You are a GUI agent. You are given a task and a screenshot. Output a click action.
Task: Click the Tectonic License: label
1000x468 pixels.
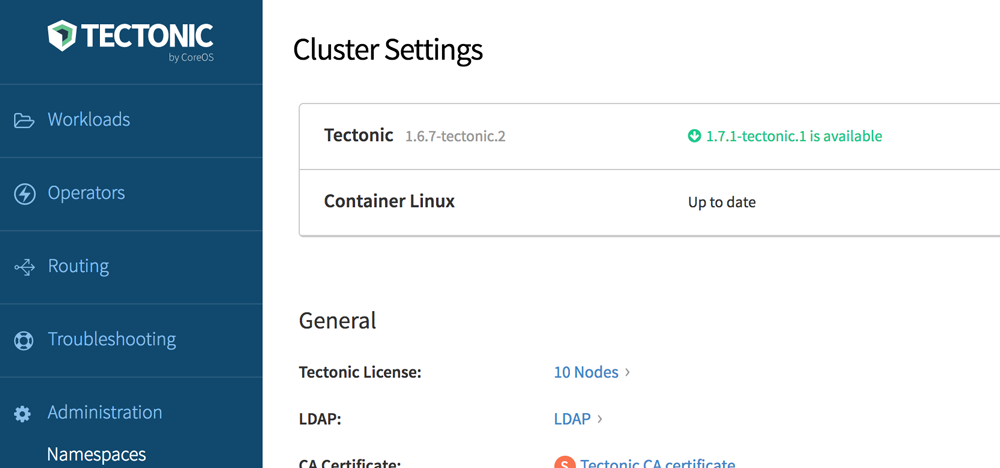pos(360,372)
